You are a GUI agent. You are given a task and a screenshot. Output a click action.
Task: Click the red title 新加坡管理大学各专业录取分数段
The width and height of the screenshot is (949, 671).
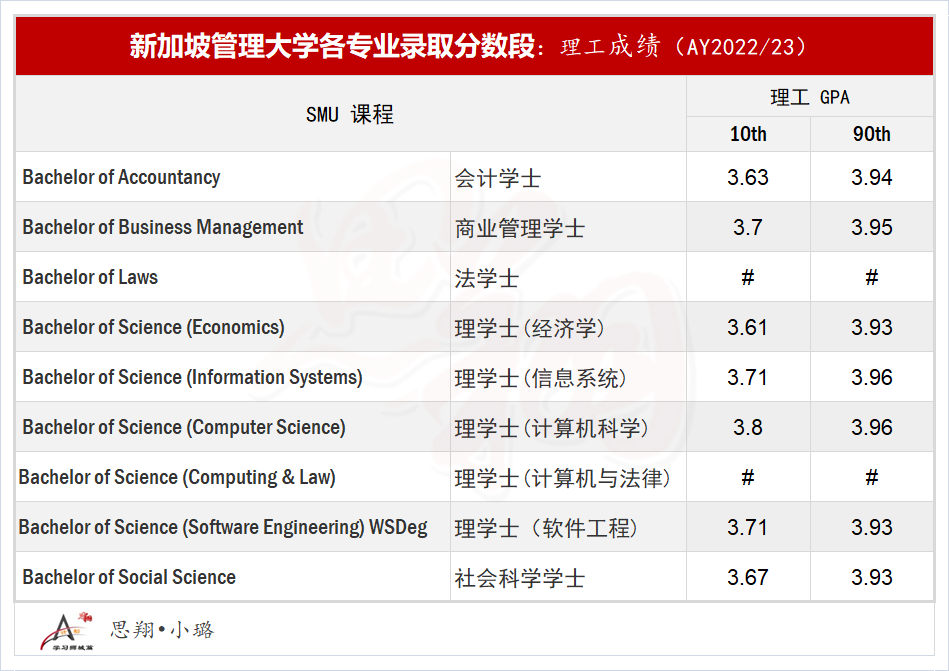332,46
